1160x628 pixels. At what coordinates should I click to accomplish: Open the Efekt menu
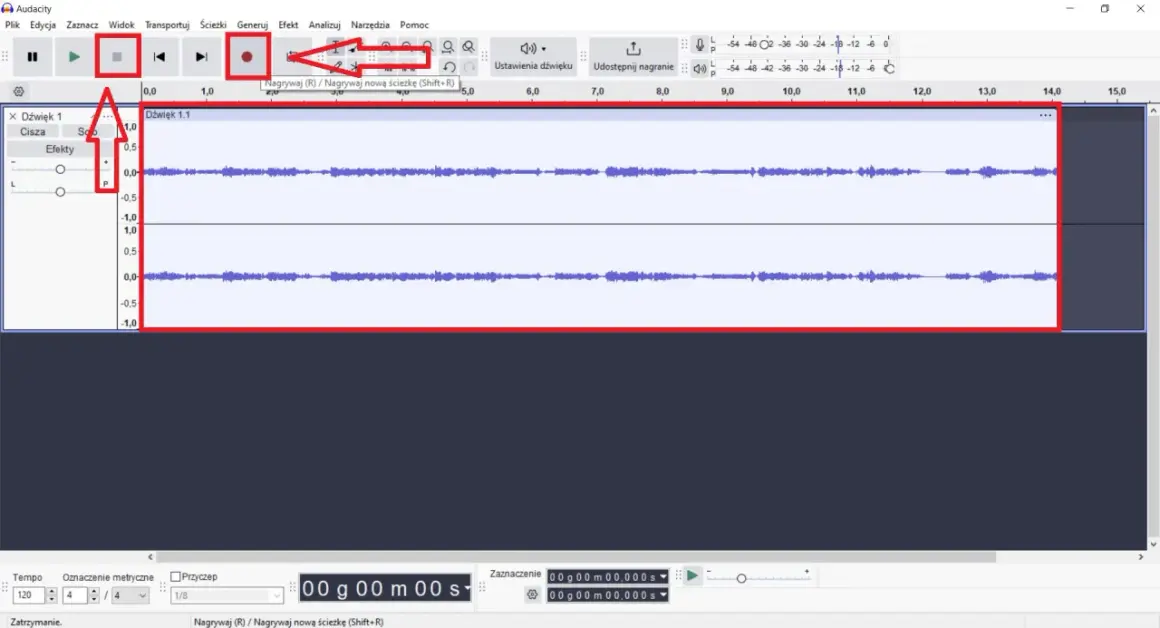click(289, 25)
